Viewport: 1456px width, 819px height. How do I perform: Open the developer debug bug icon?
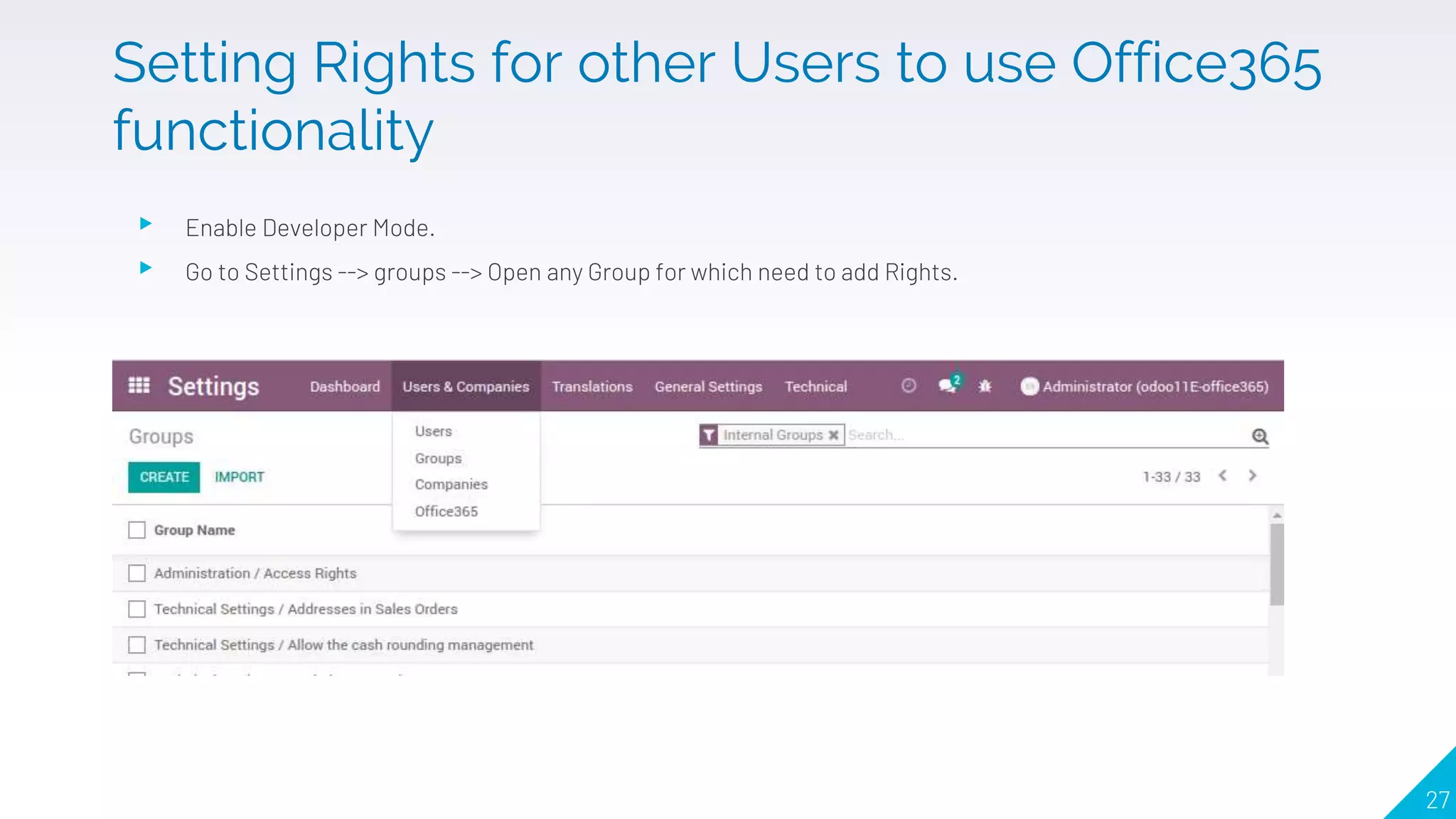point(985,386)
